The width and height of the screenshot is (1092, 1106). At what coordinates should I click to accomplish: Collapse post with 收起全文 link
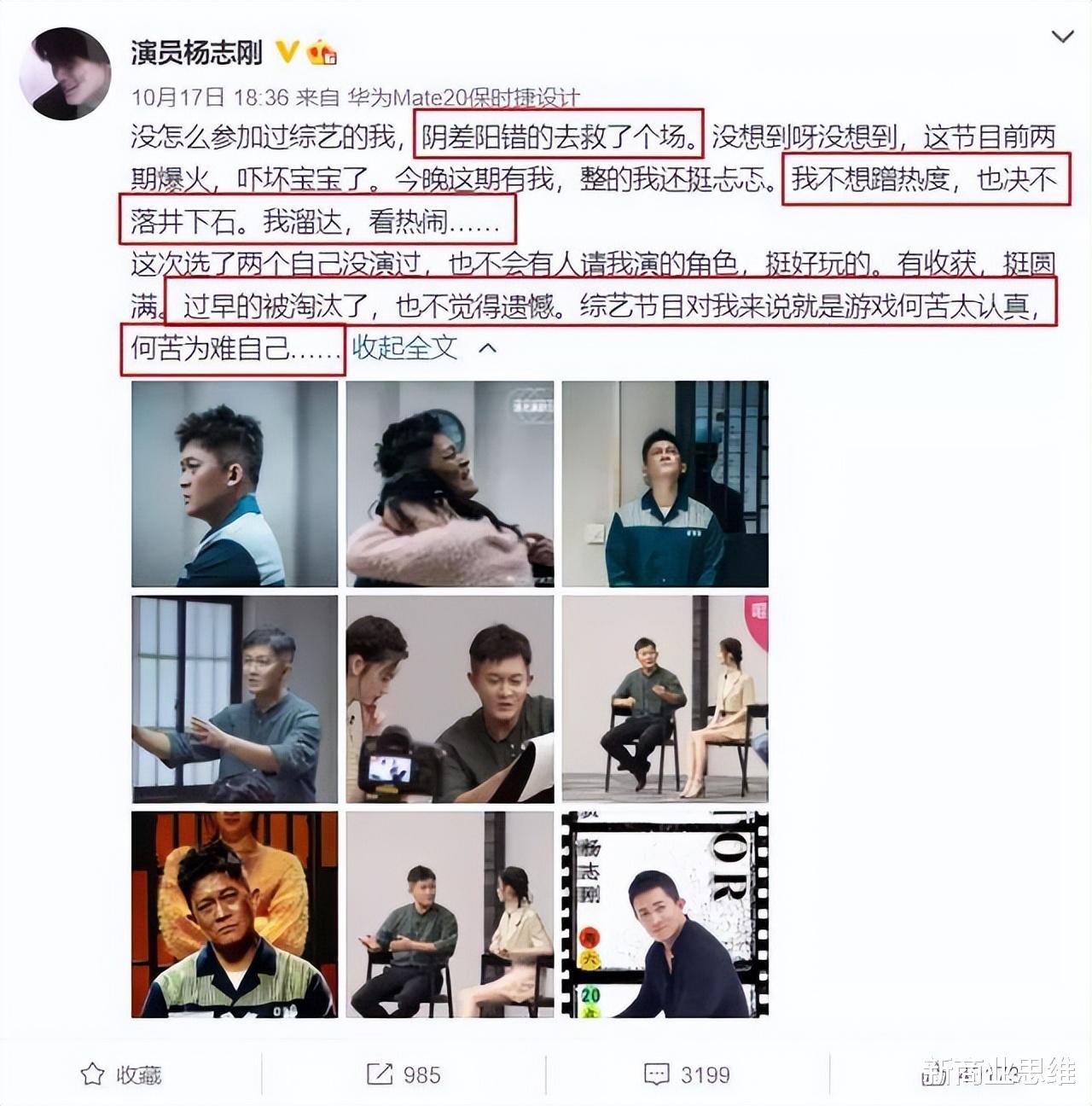(x=405, y=347)
